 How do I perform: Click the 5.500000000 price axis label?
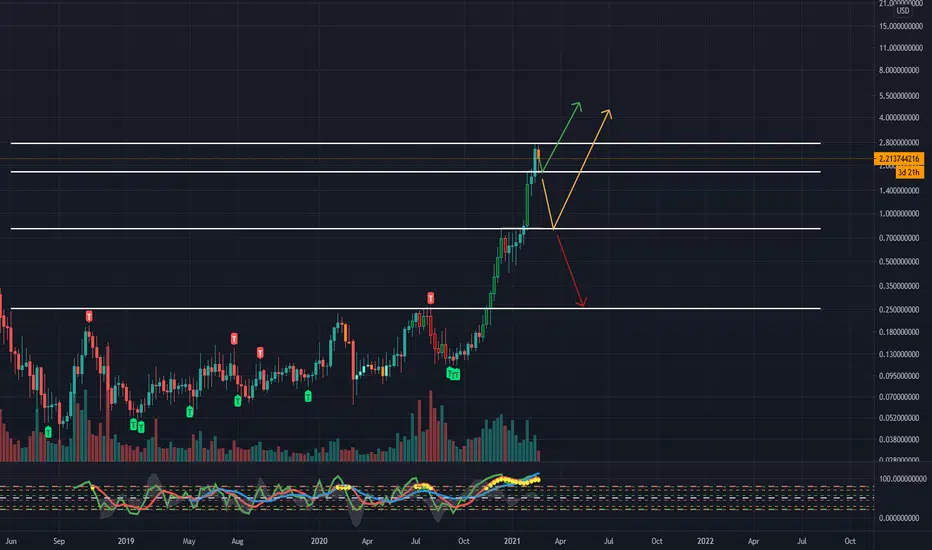(901, 96)
